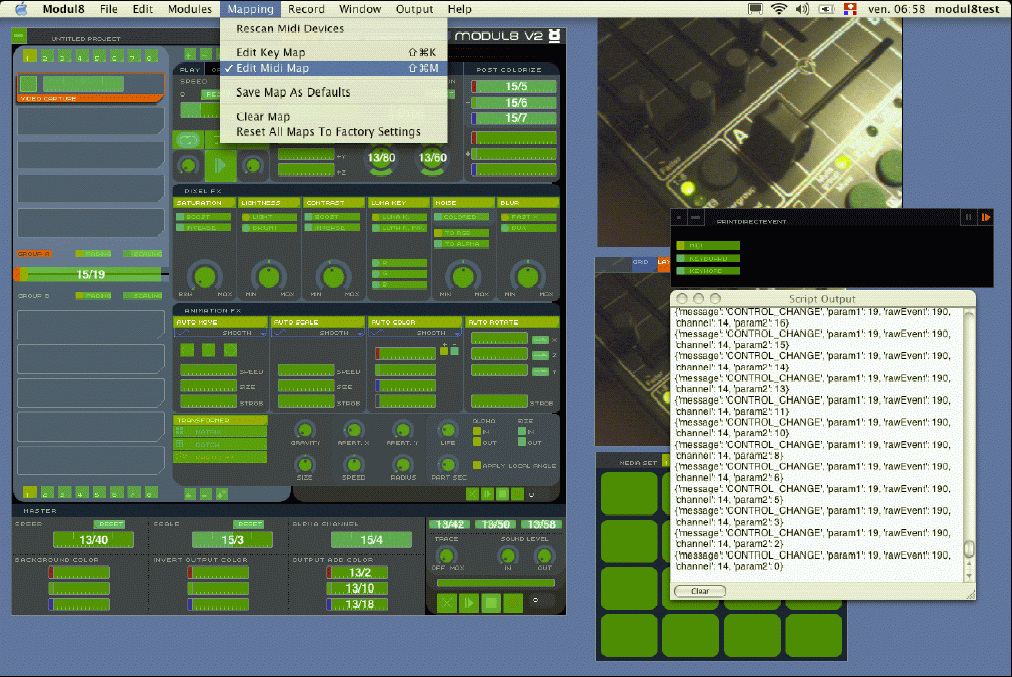Enable Apply Local Angle checkbox

click(x=477, y=465)
